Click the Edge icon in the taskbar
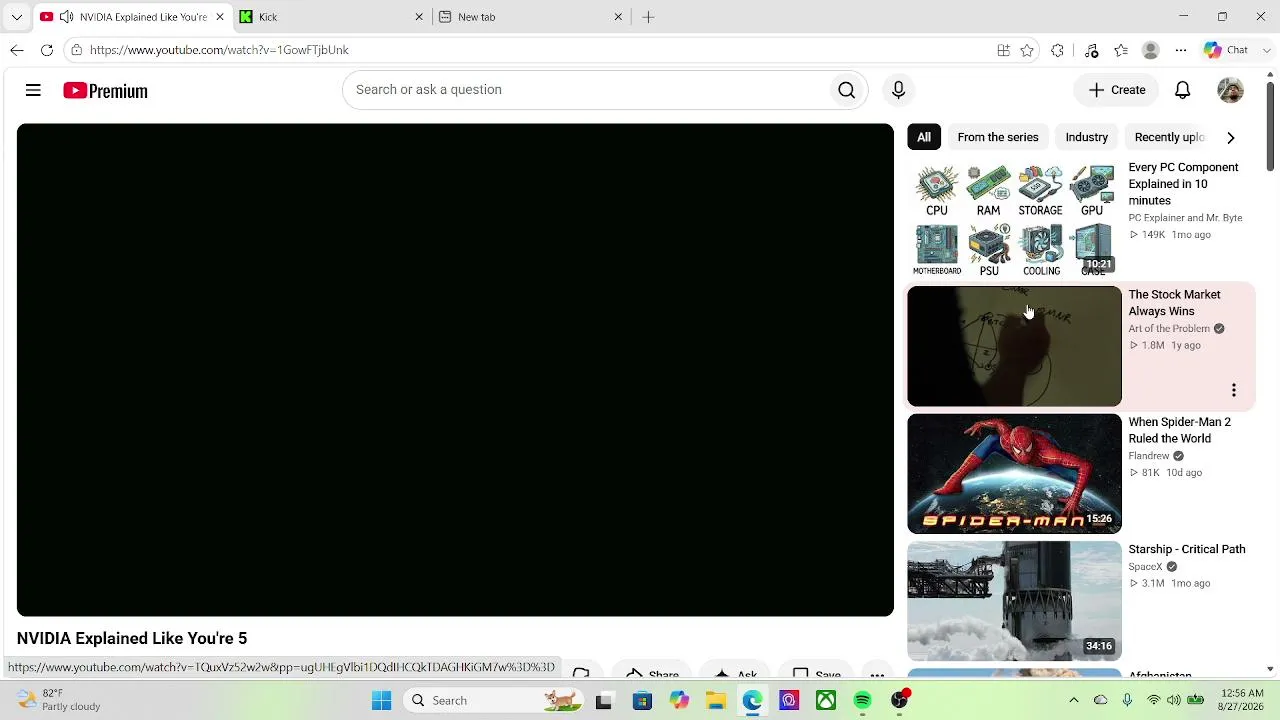 point(752,701)
